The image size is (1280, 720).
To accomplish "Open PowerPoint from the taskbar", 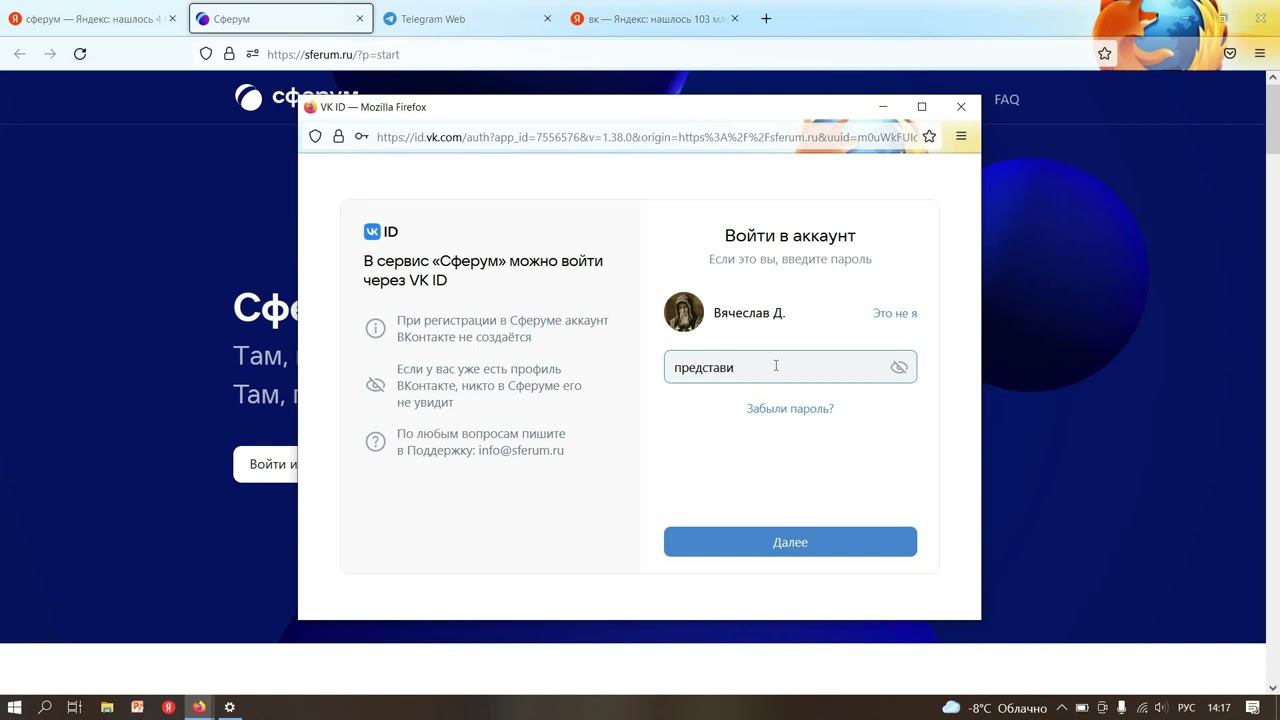I will point(137,707).
